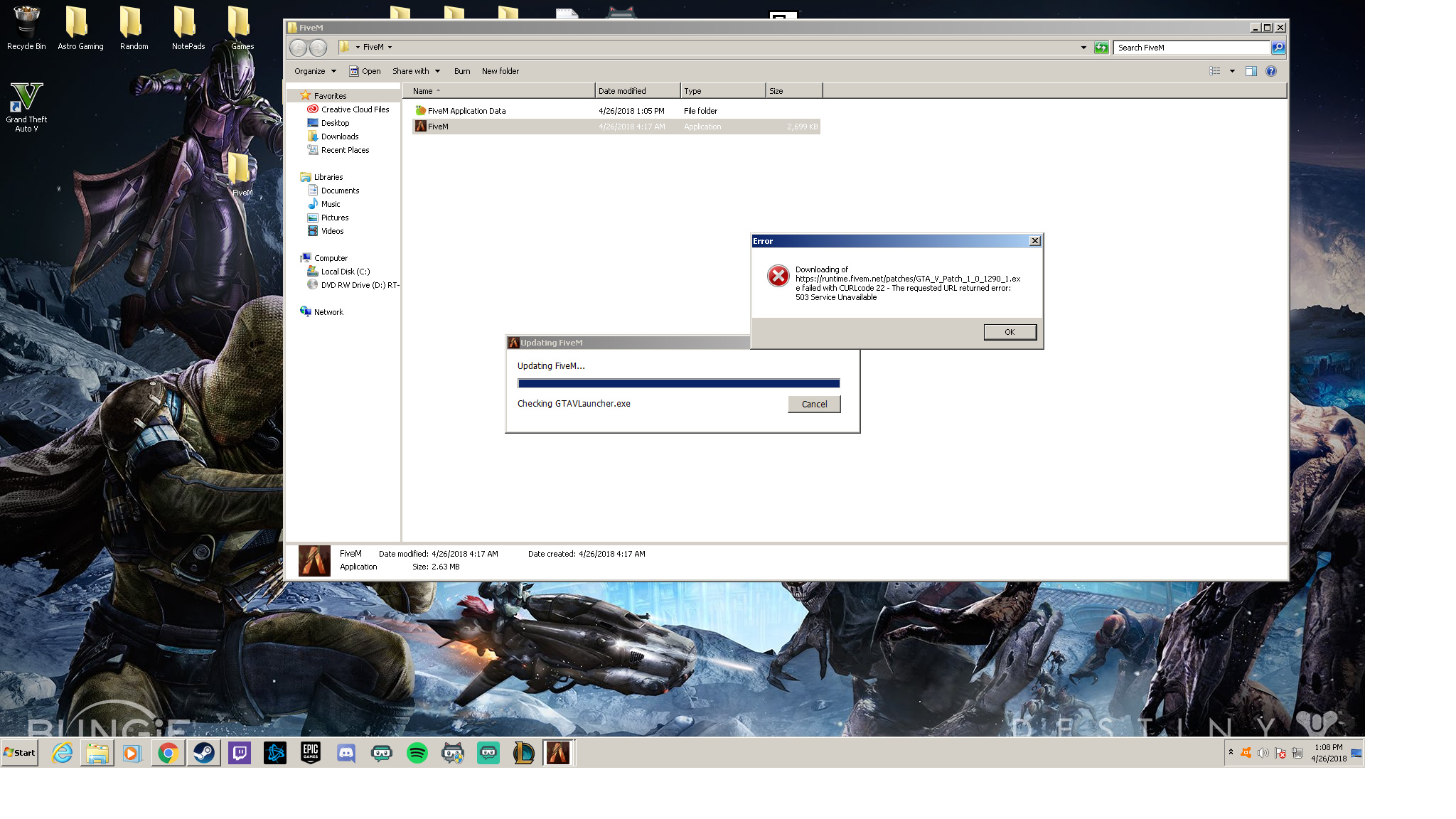Image resolution: width=1456 pixels, height=819 pixels.
Task: Open the Windows Start button
Action: point(20,753)
